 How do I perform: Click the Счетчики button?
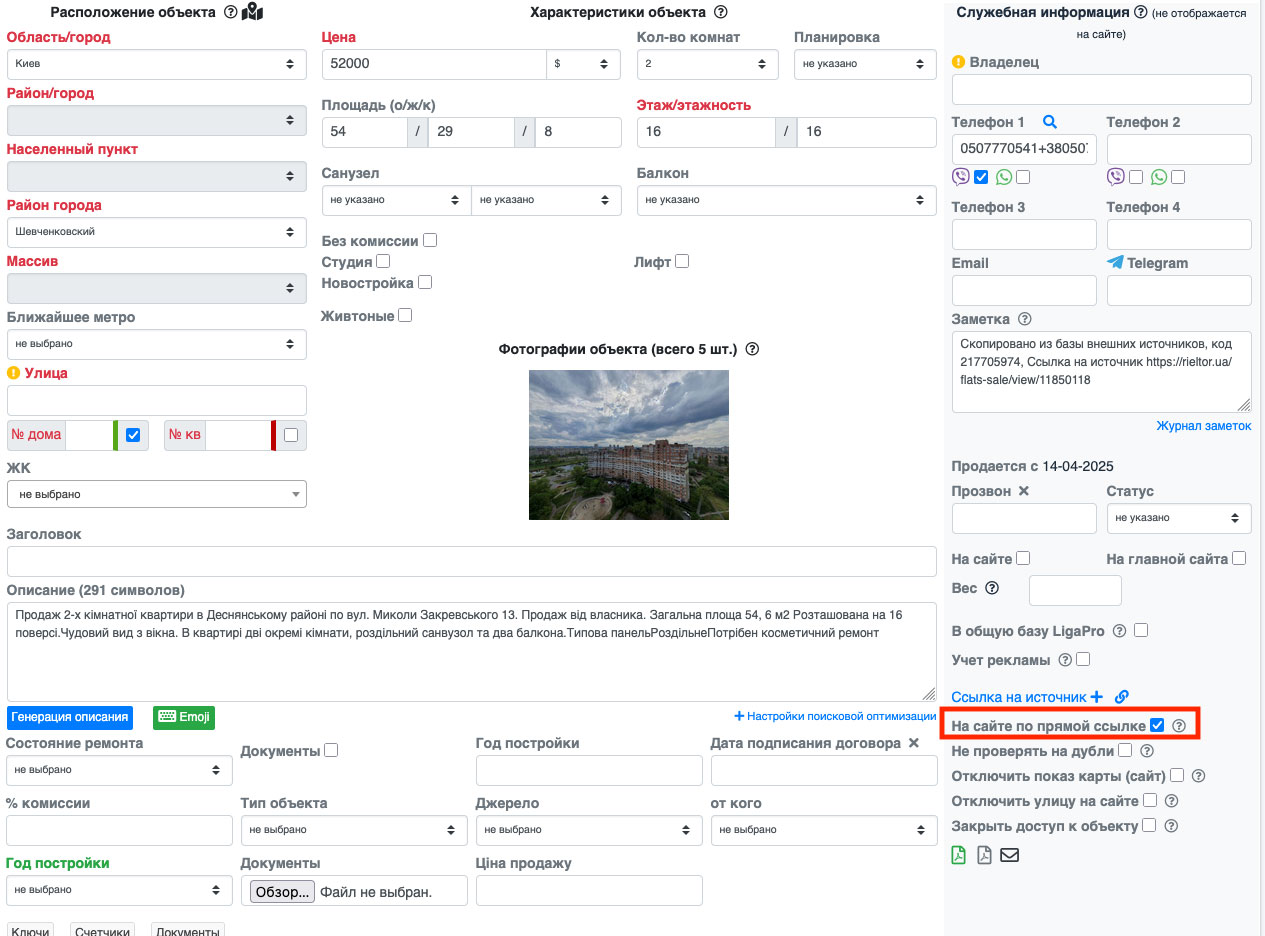103,929
